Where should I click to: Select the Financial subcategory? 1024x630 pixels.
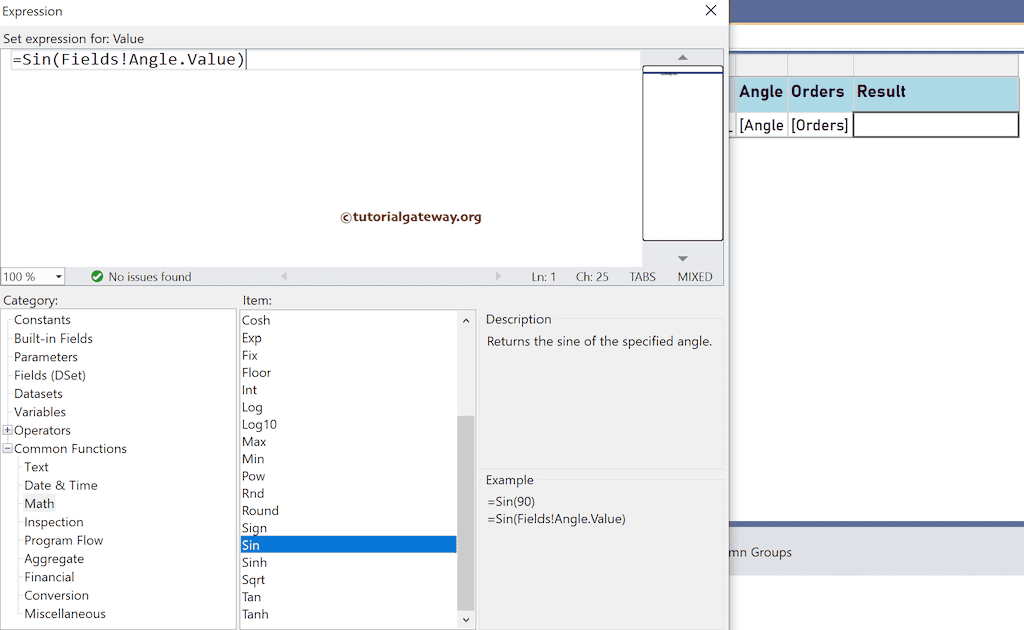(49, 577)
